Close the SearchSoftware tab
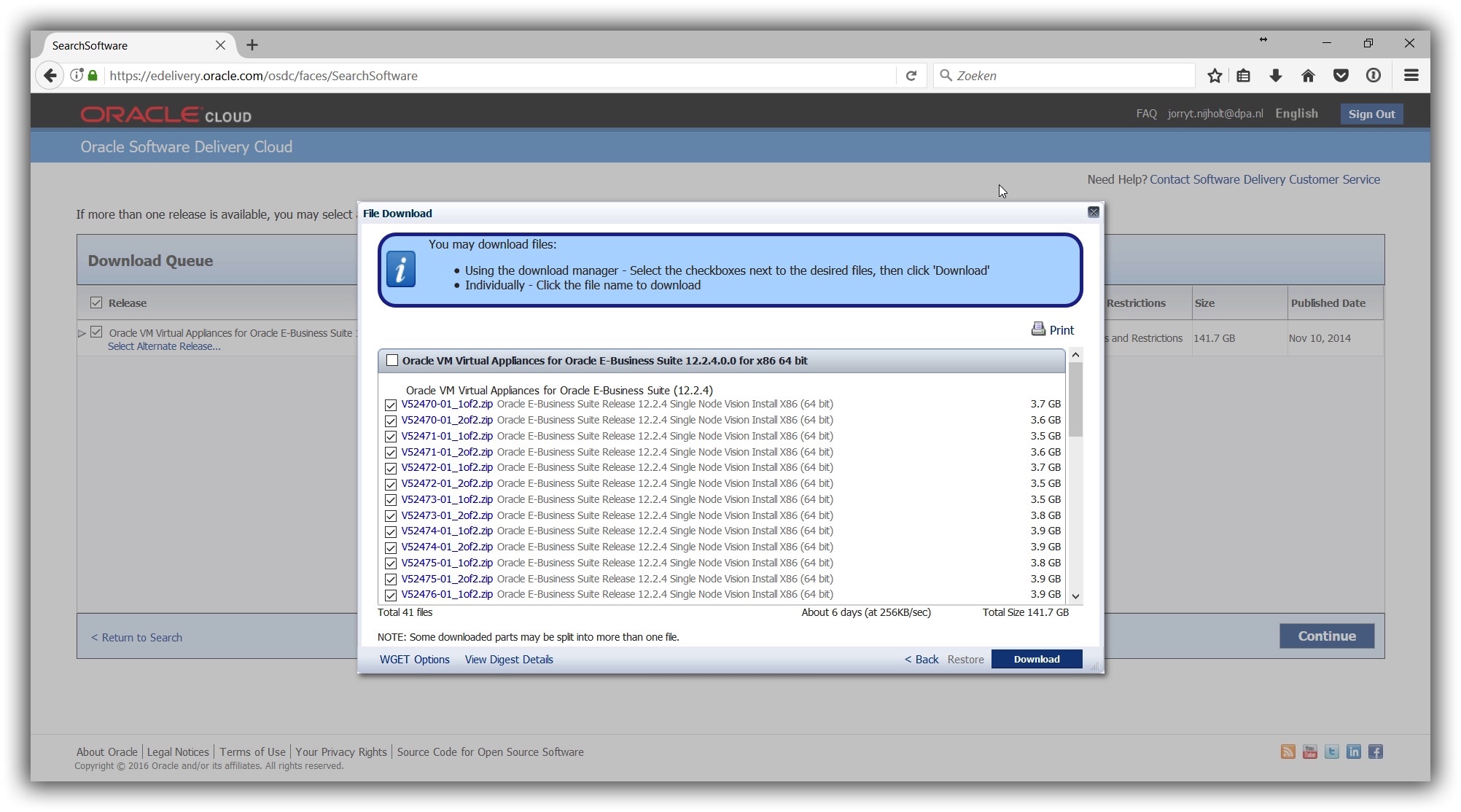 click(x=220, y=45)
